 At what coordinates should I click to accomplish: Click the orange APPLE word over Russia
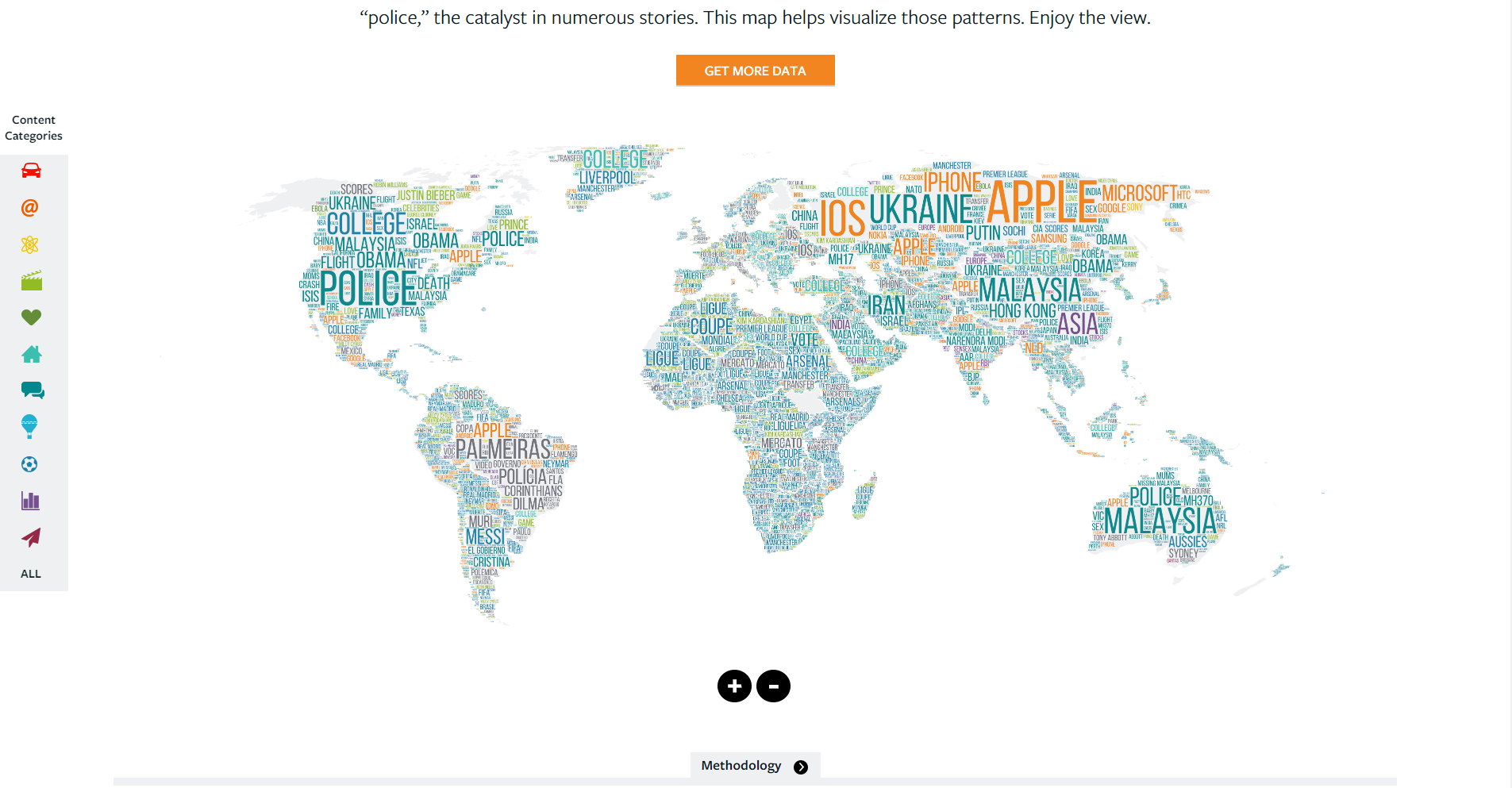pos(1041,202)
